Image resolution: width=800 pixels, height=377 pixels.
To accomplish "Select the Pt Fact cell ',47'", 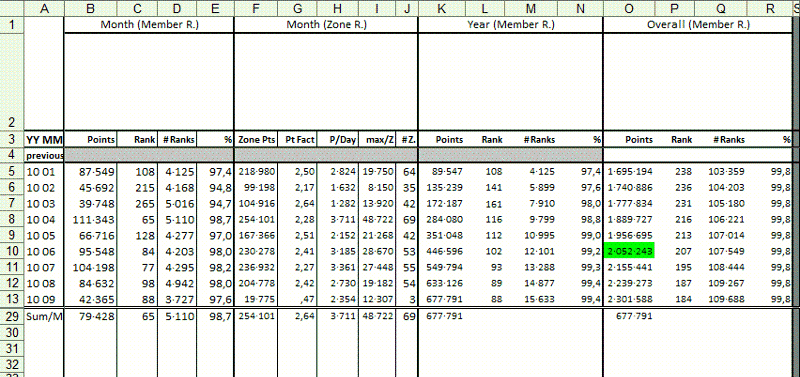I will coord(297,299).
